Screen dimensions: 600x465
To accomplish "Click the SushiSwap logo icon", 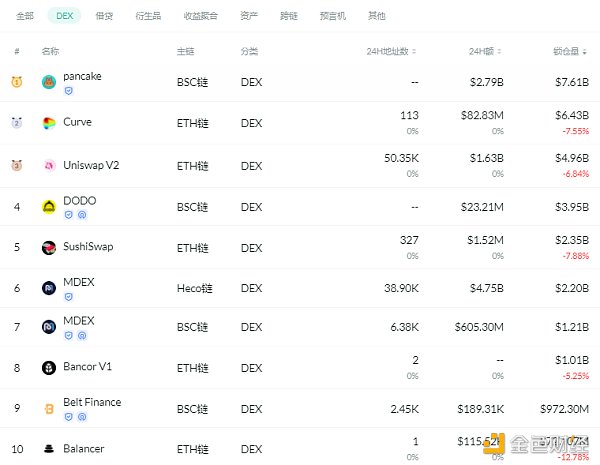I will tap(49, 248).
